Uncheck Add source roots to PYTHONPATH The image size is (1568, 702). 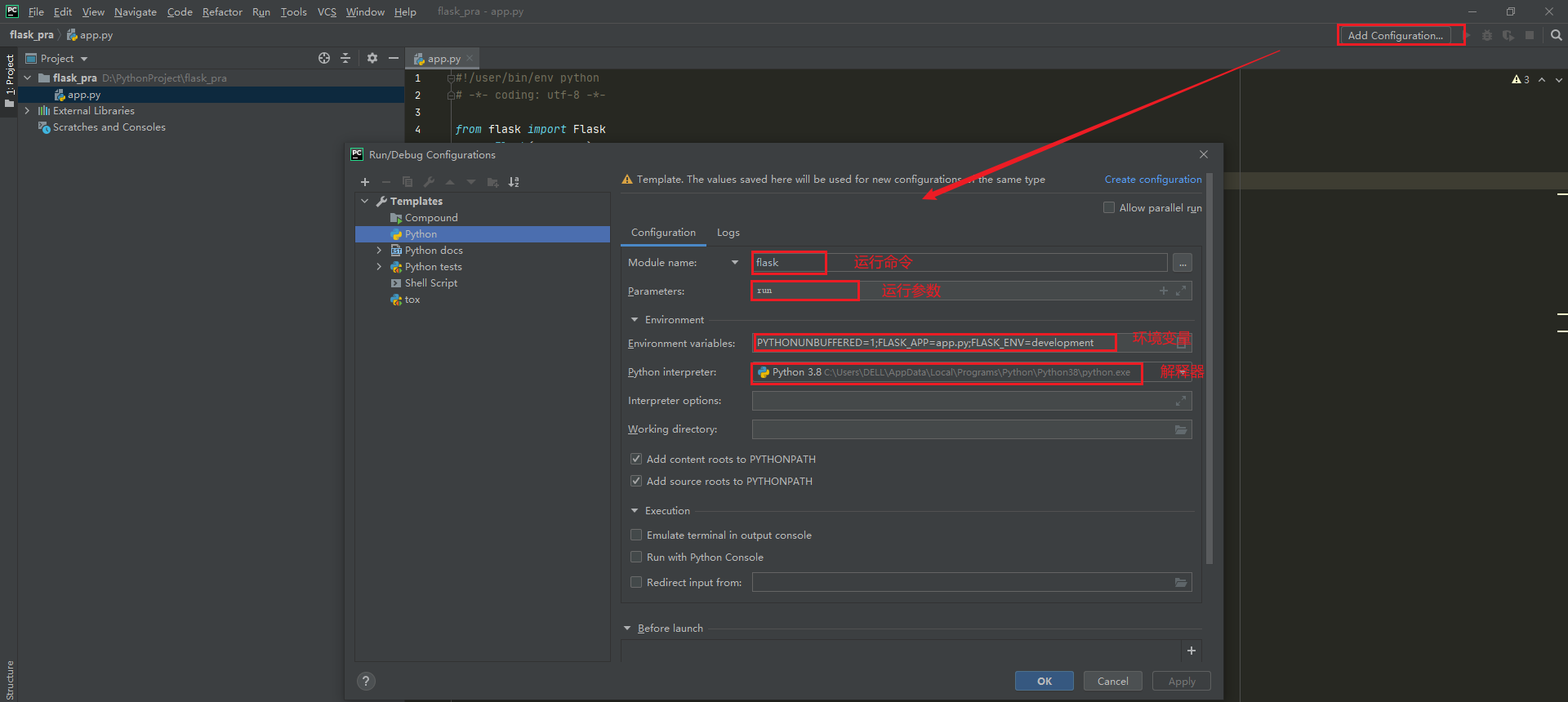636,481
